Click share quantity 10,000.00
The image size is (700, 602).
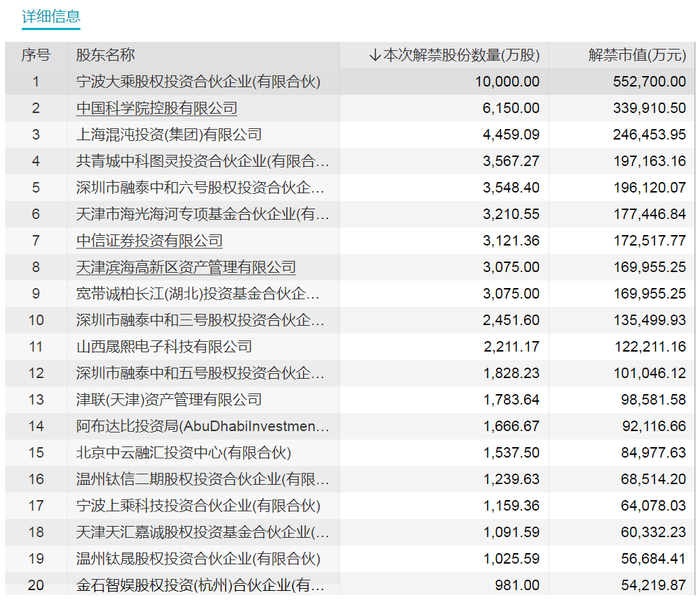[x=507, y=82]
